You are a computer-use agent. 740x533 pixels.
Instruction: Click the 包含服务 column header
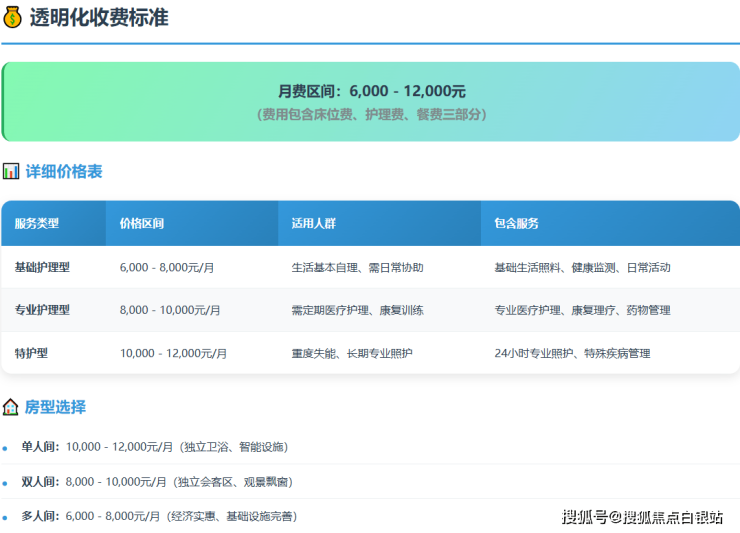pyautogui.click(x=516, y=223)
